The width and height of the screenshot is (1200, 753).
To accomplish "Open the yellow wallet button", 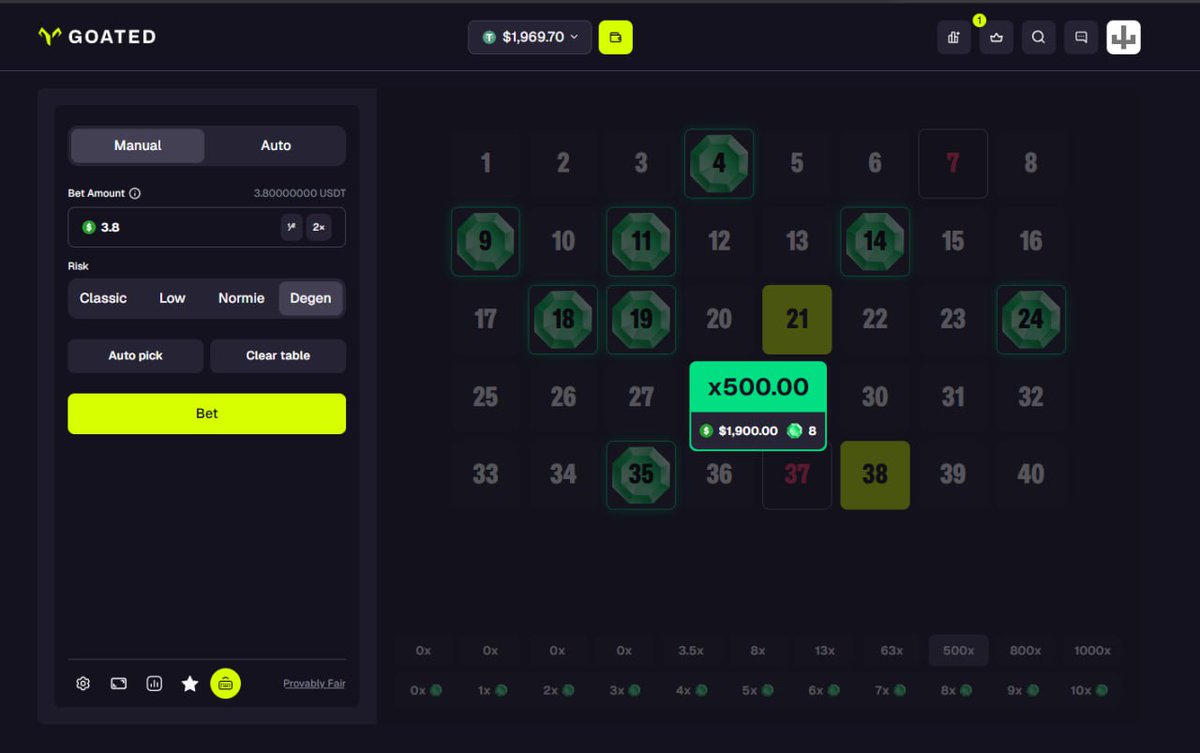I will [616, 37].
